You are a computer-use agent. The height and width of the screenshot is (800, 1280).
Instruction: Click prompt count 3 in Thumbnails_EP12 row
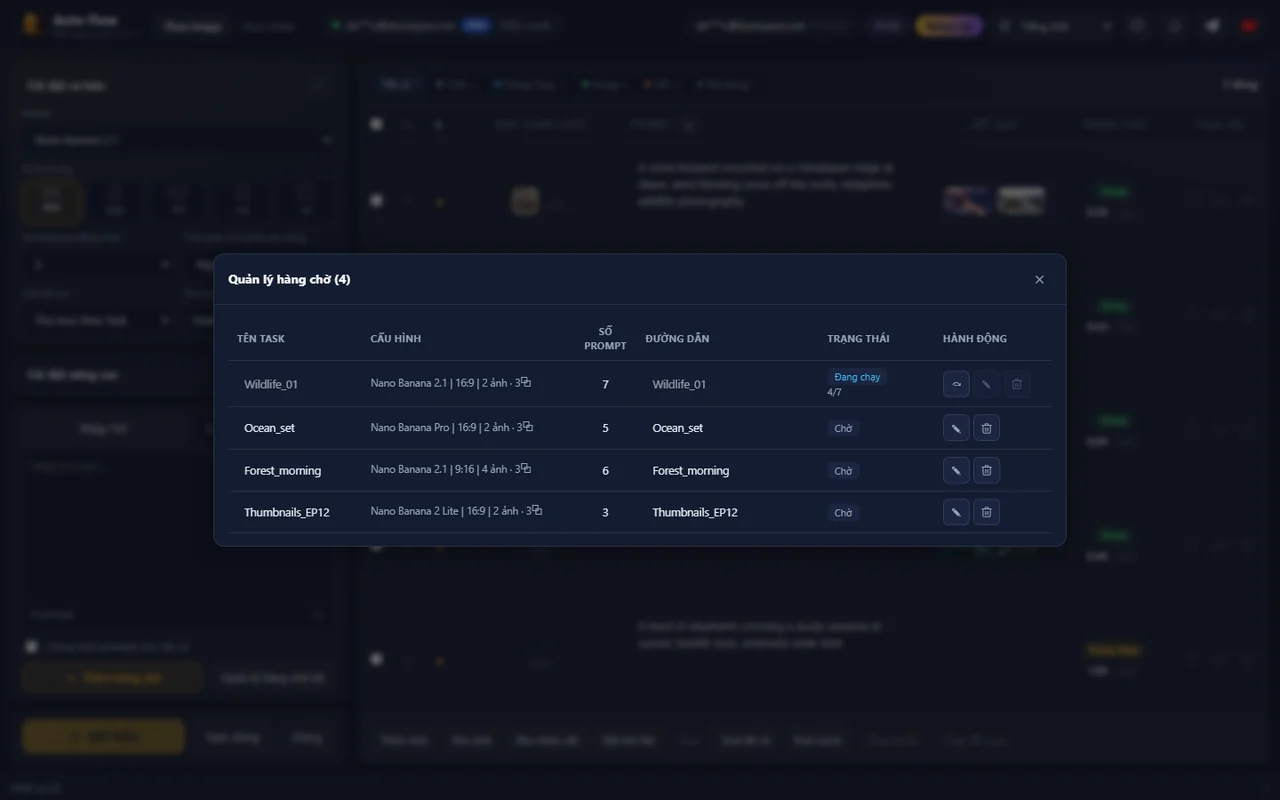pos(605,513)
